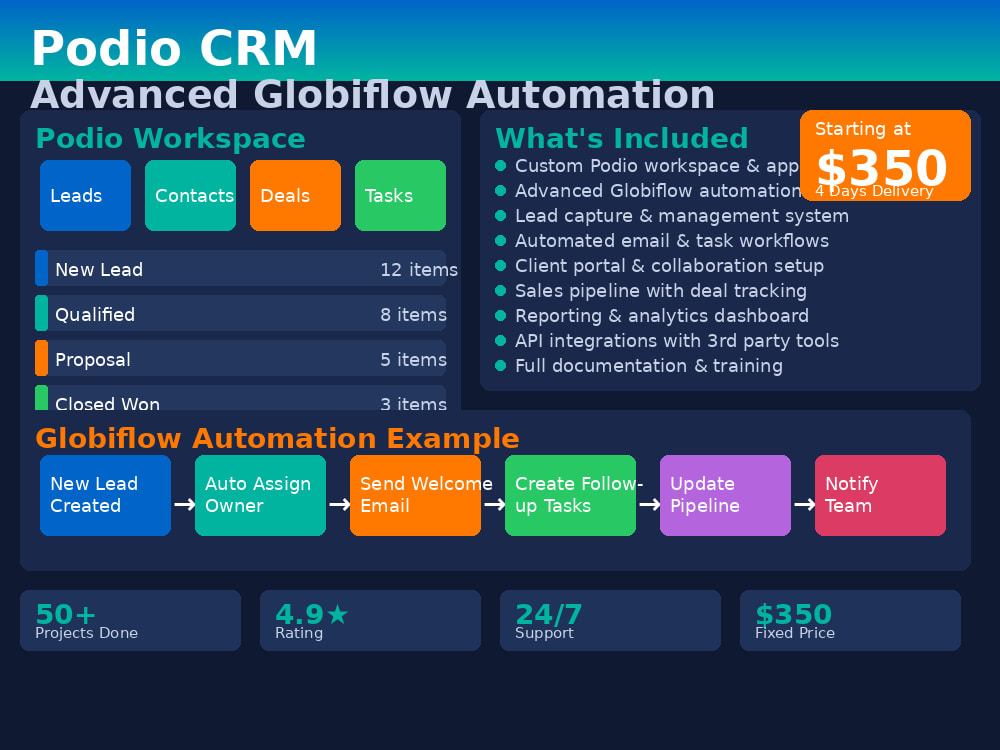Open the Deals app tile
The height and width of the screenshot is (750, 1000).
pos(295,195)
